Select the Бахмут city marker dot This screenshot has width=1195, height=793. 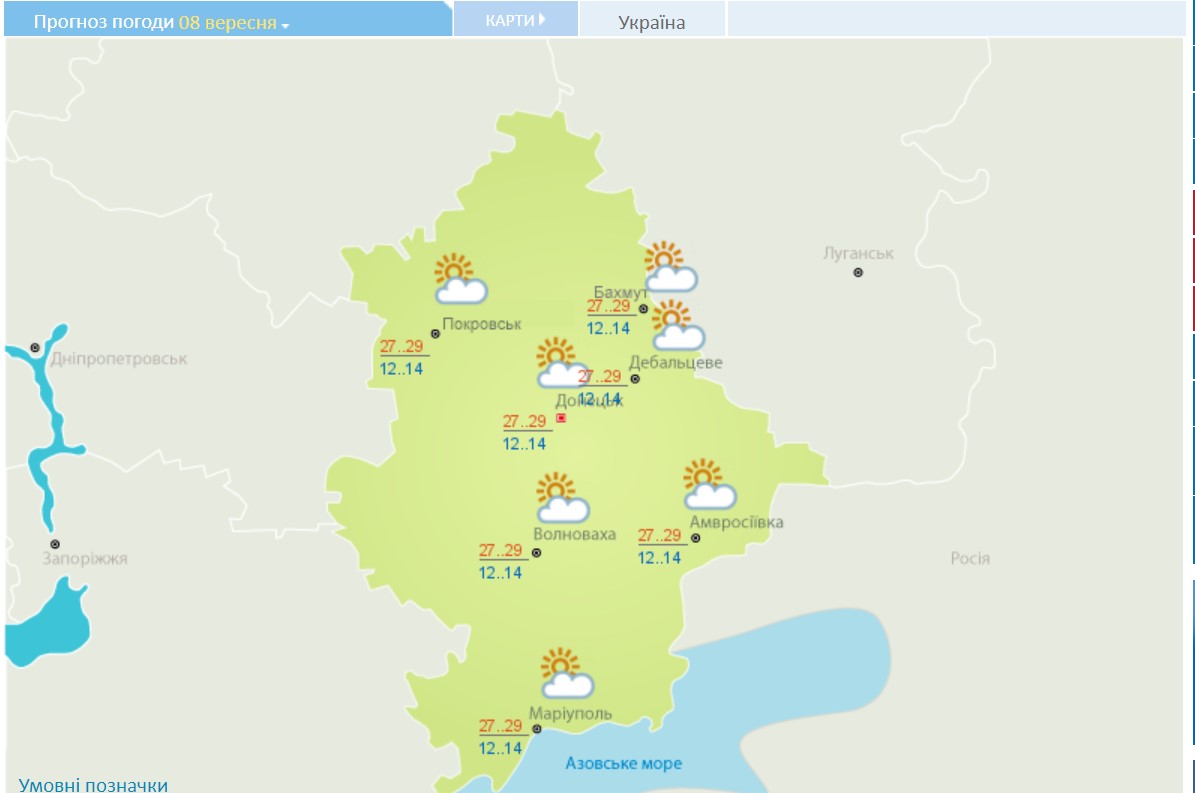click(x=643, y=309)
